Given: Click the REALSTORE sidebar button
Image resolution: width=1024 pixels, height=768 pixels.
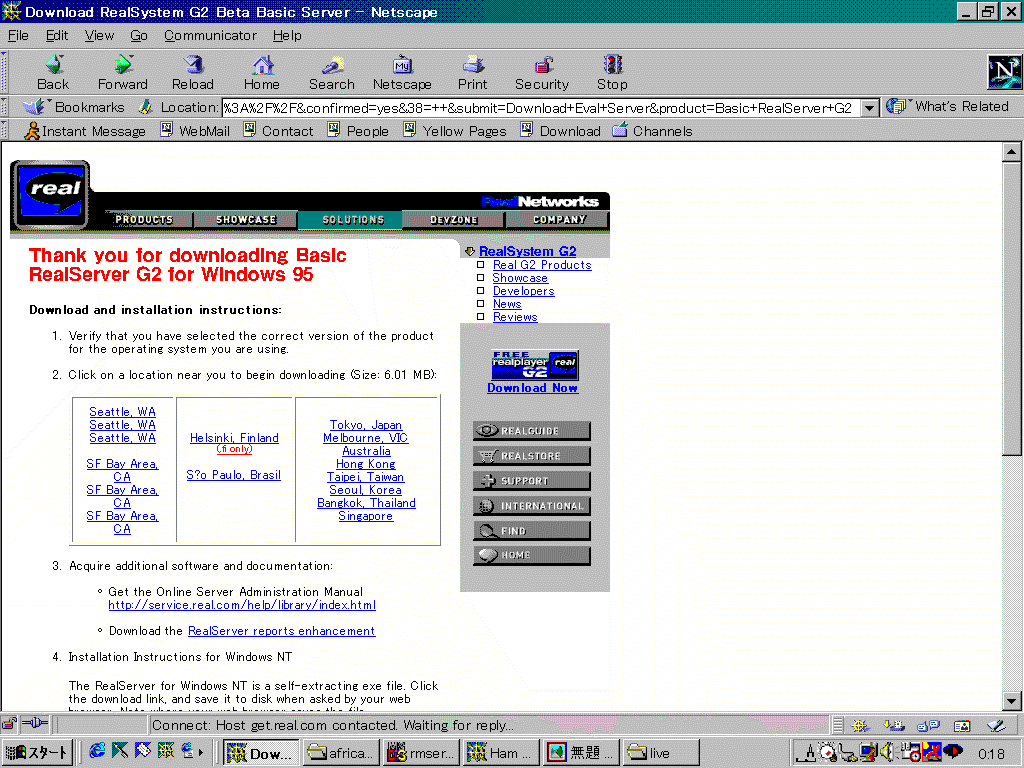Looking at the screenshot, I should 532,455.
